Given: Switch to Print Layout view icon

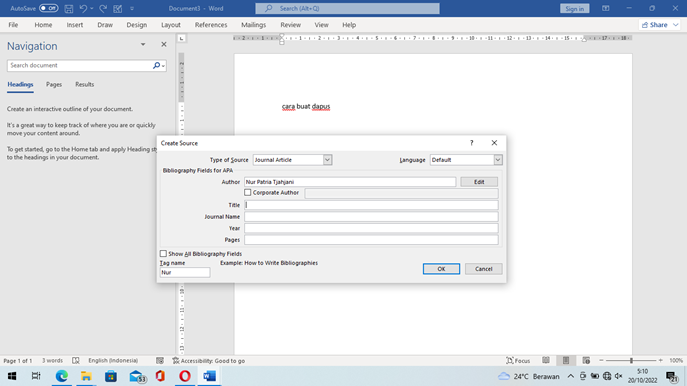Looking at the screenshot, I should click(566, 361).
